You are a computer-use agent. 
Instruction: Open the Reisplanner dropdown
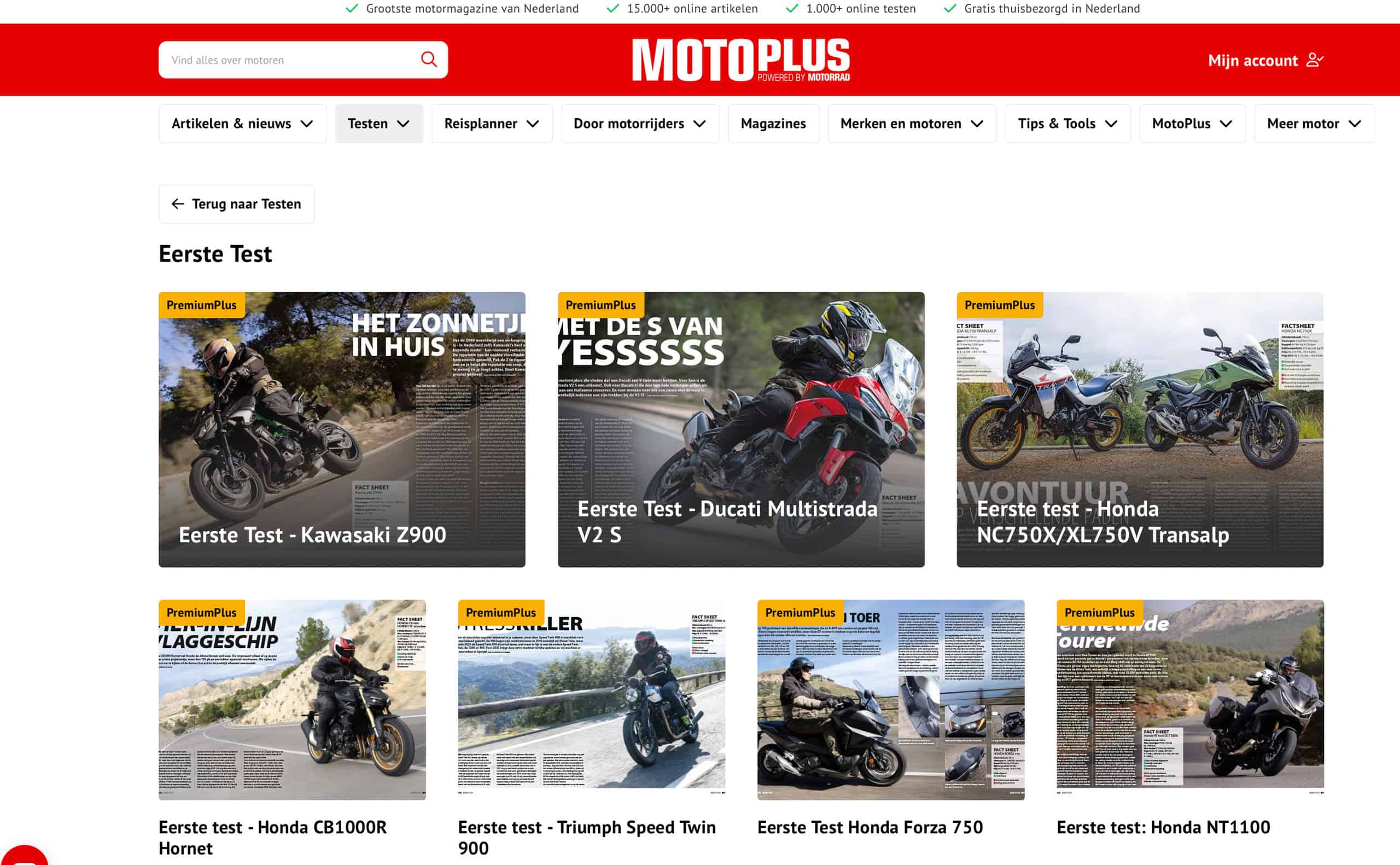pyautogui.click(x=492, y=124)
